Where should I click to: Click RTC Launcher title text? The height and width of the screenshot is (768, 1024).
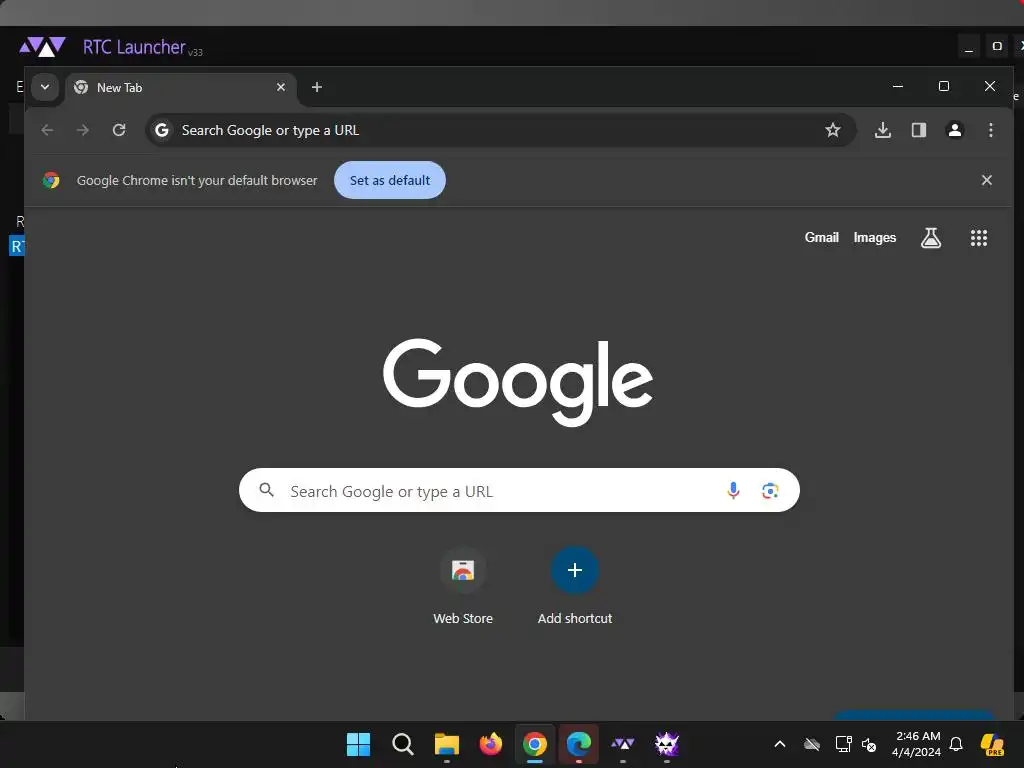134,47
